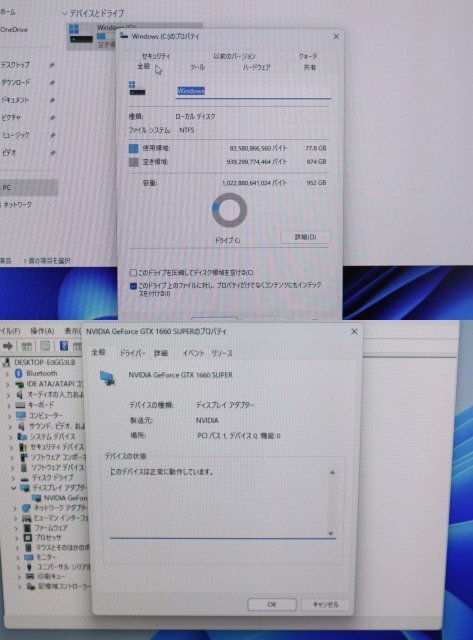
Task: Expand ディスク ドライブ category
Action: click(x=13, y=478)
